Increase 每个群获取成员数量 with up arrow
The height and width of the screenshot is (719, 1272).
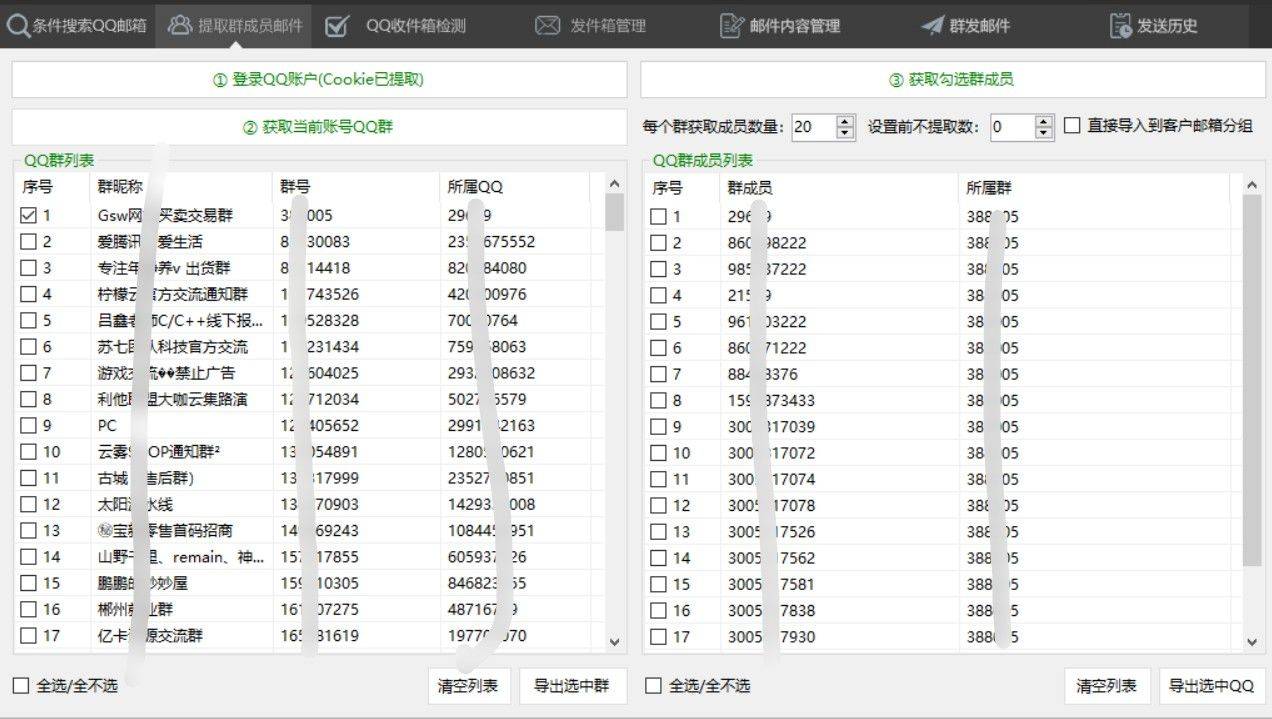click(845, 121)
